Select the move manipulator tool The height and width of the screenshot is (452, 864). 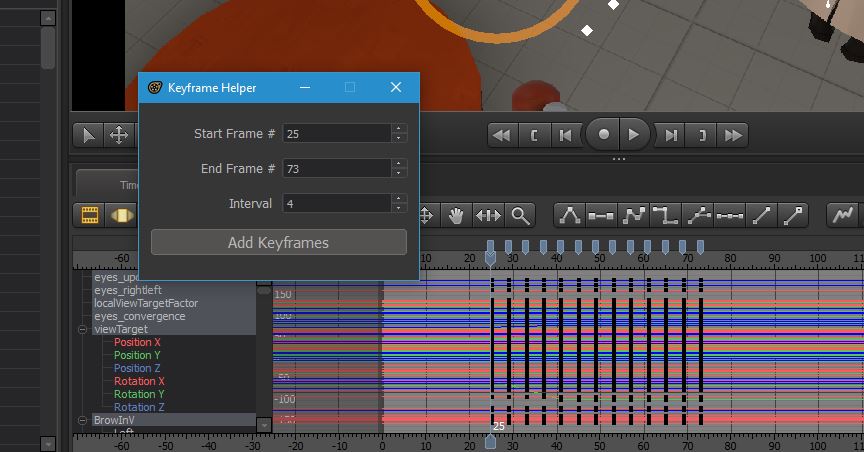click(x=118, y=135)
